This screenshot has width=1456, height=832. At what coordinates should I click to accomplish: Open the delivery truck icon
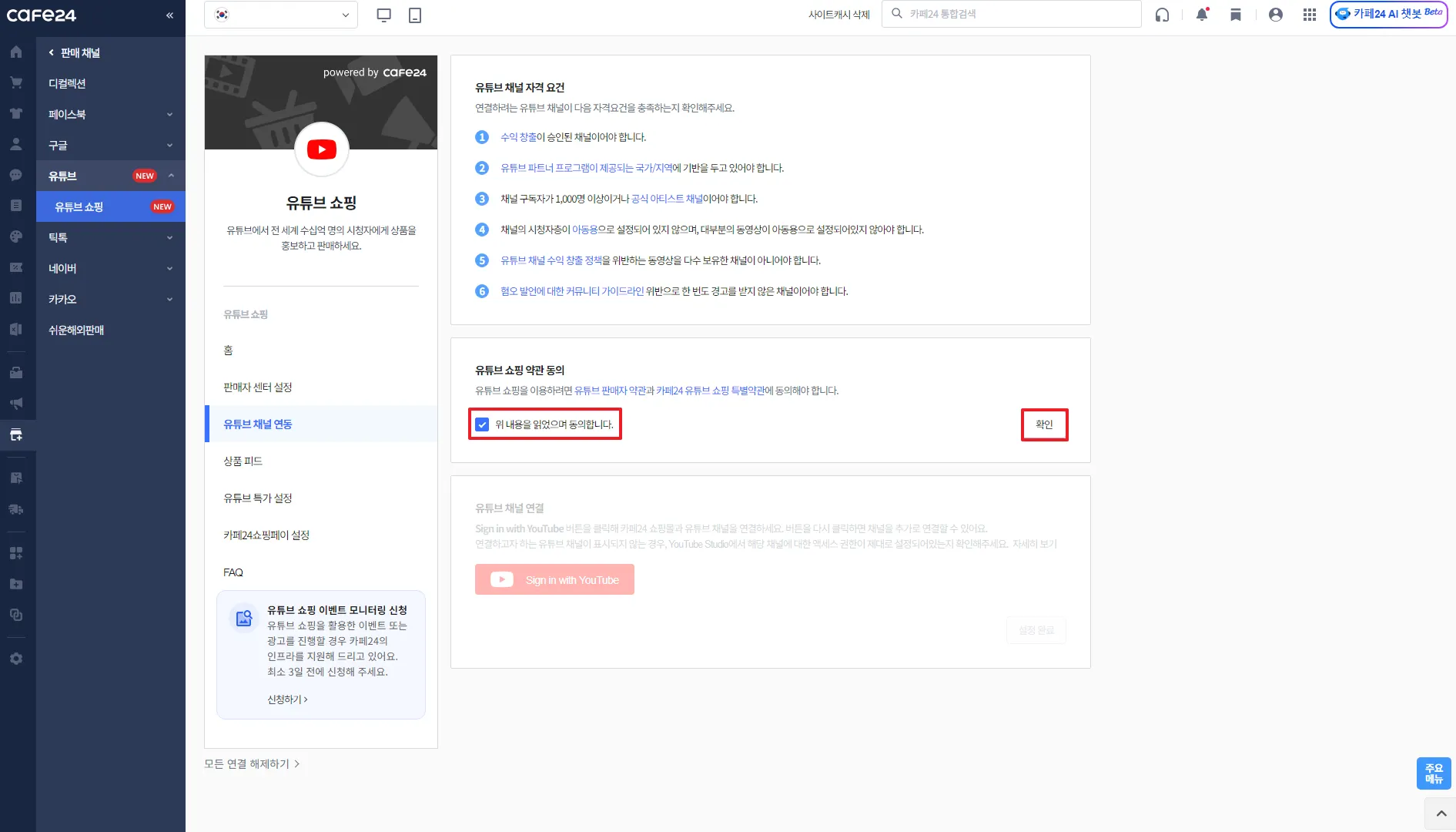tap(16, 509)
